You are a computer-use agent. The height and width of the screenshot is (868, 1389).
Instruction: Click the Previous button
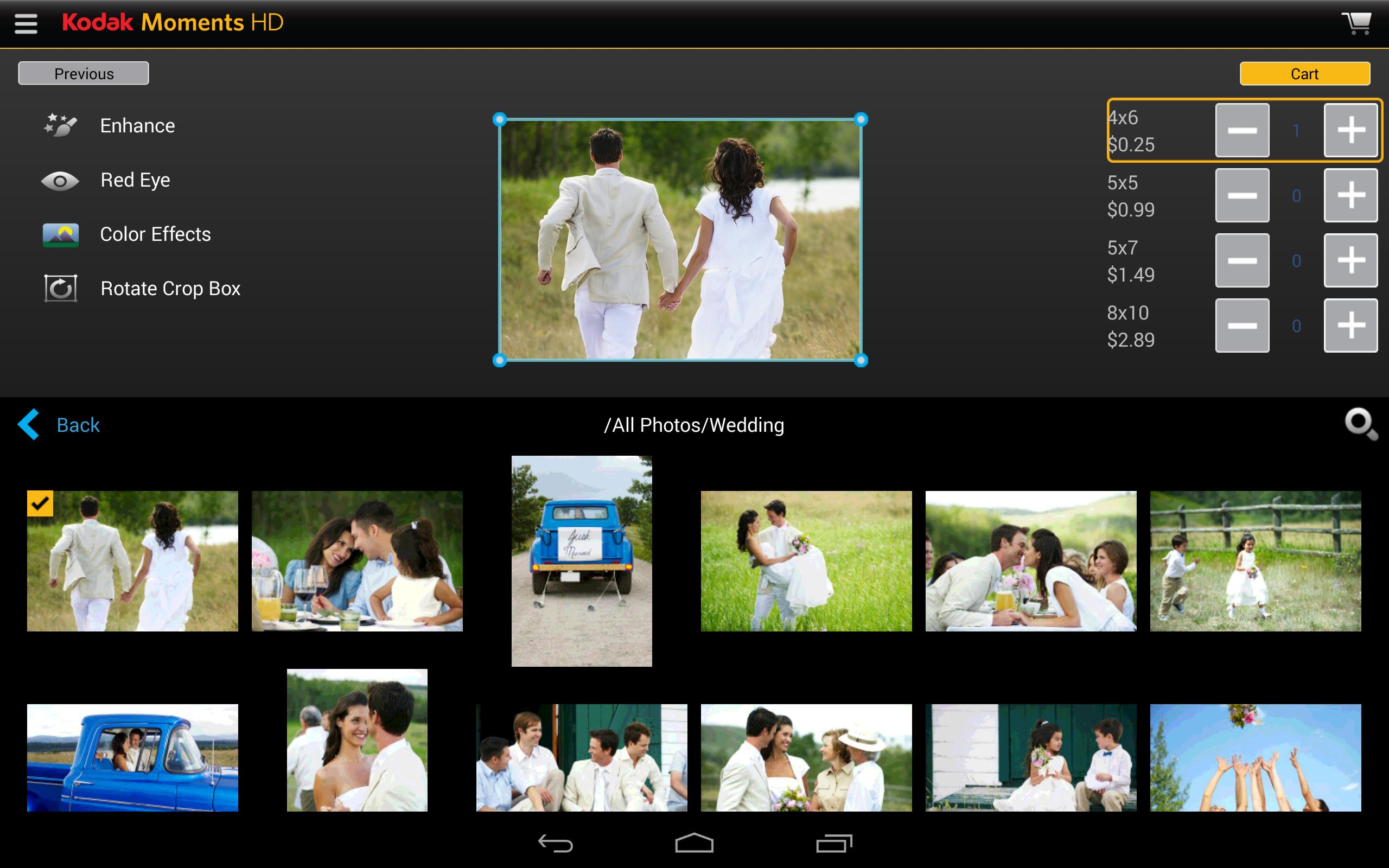(x=84, y=73)
